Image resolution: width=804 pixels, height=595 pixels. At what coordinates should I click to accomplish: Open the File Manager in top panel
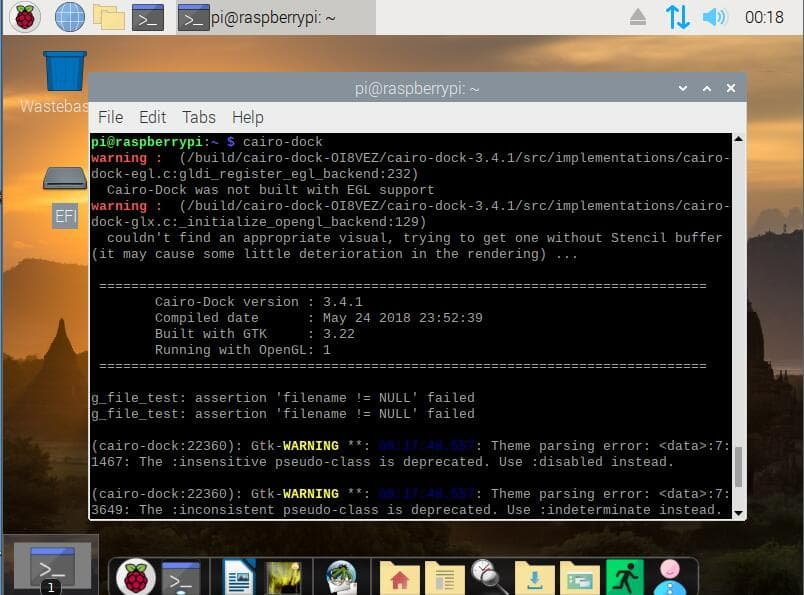tap(108, 17)
